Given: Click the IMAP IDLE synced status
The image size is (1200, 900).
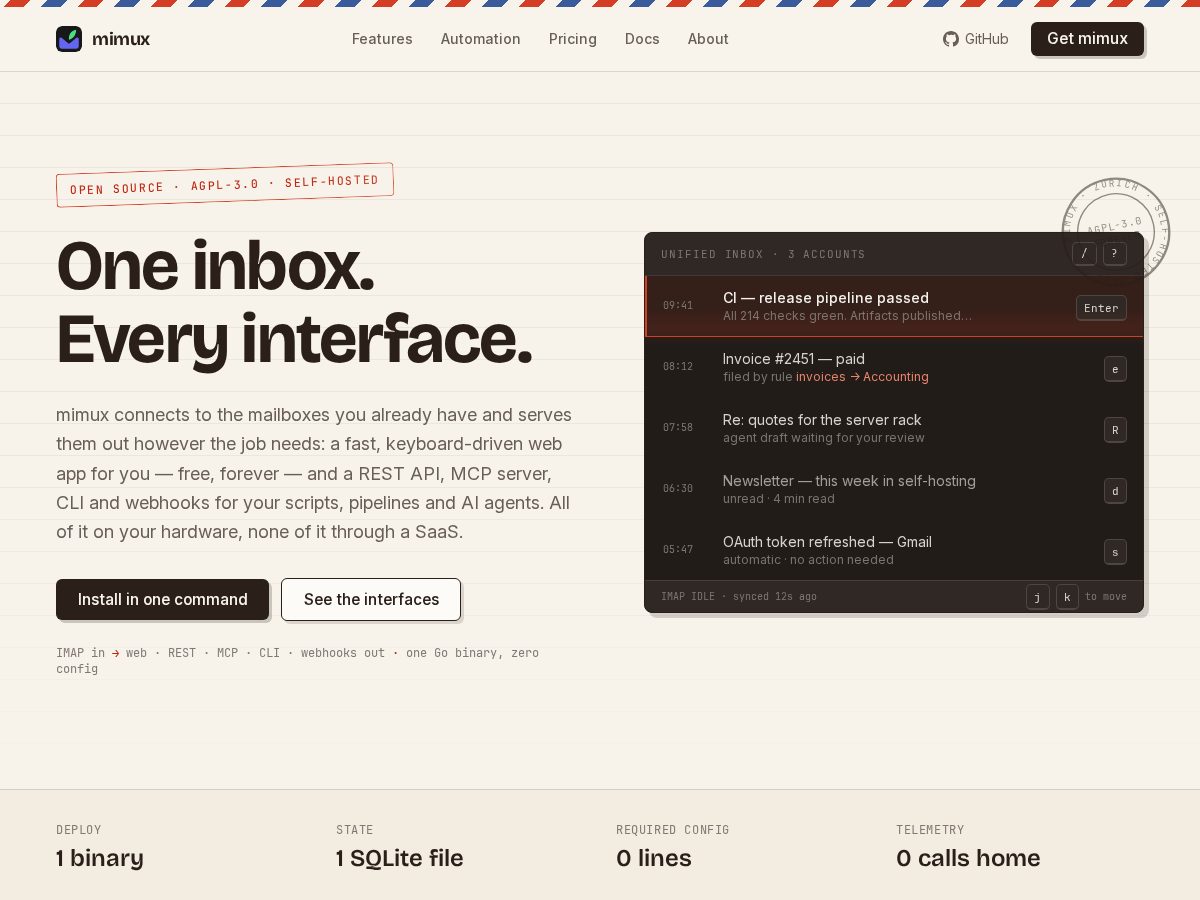Looking at the screenshot, I should coord(739,597).
